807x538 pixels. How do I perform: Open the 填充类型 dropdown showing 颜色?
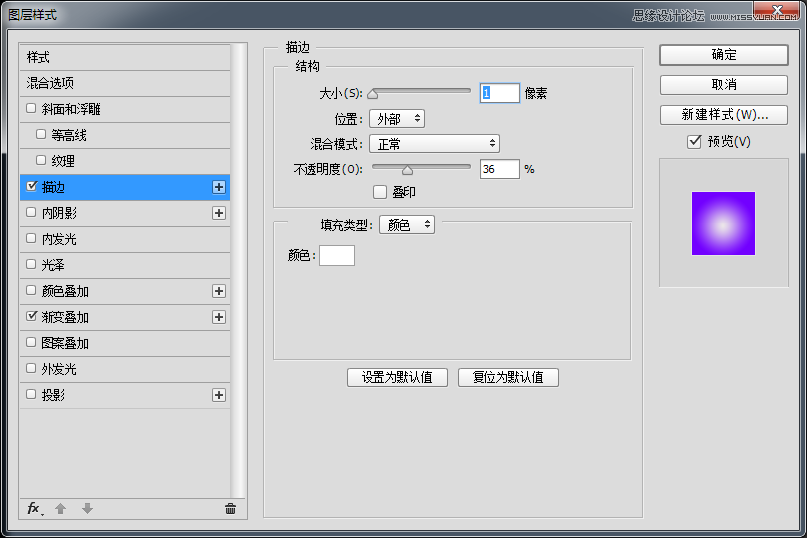407,224
